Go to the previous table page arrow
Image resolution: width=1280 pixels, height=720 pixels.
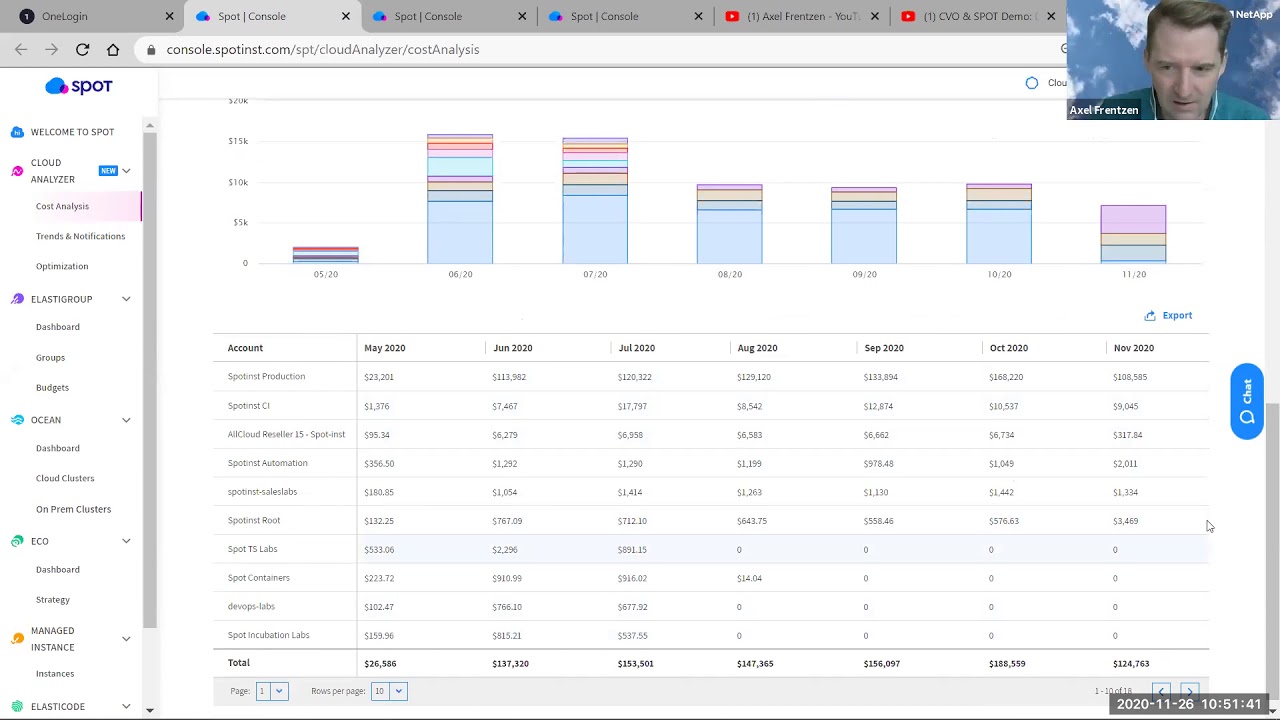(x=1161, y=691)
